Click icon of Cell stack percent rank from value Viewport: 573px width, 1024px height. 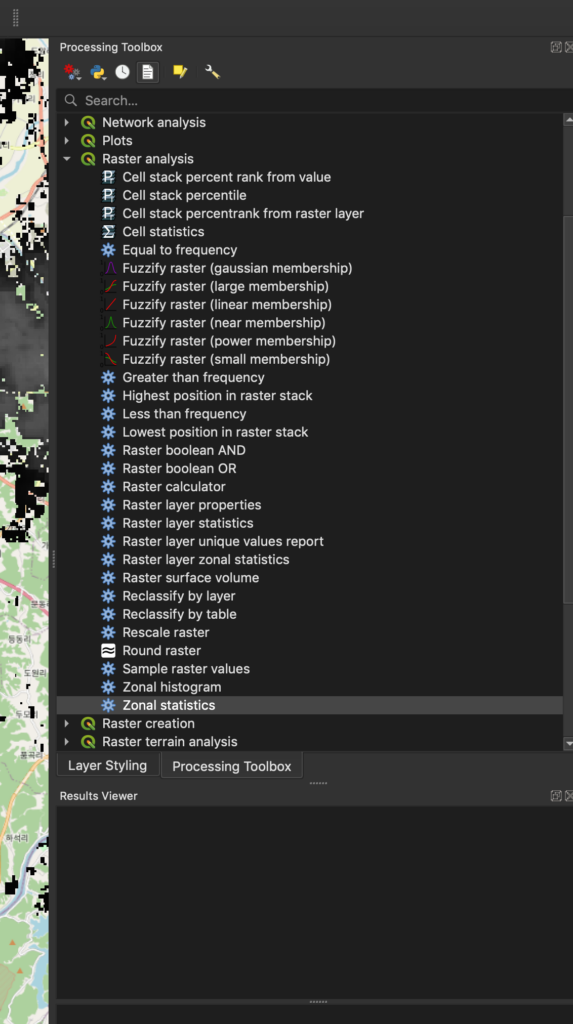[x=108, y=177]
